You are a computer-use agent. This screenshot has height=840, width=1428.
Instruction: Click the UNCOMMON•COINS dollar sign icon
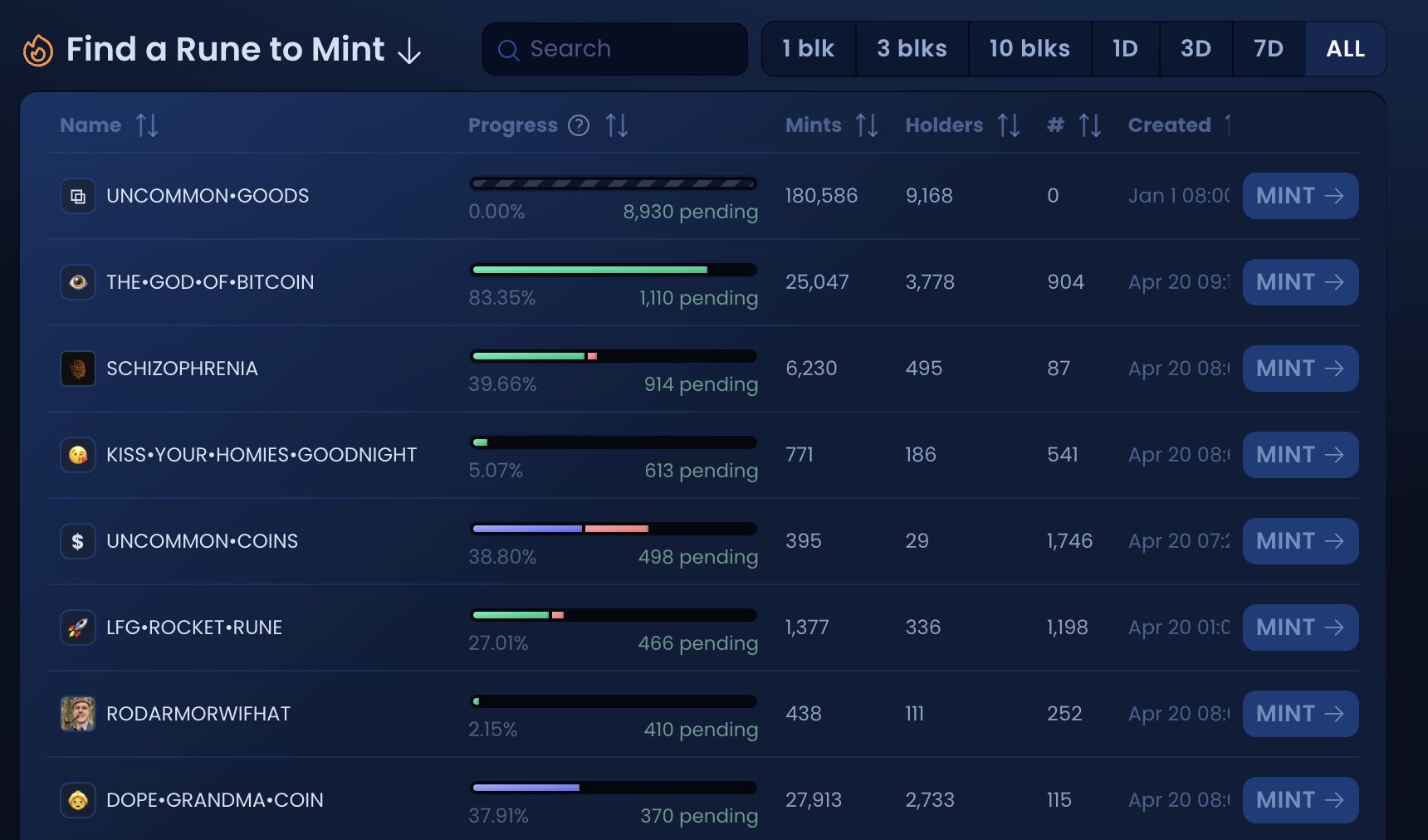point(78,541)
